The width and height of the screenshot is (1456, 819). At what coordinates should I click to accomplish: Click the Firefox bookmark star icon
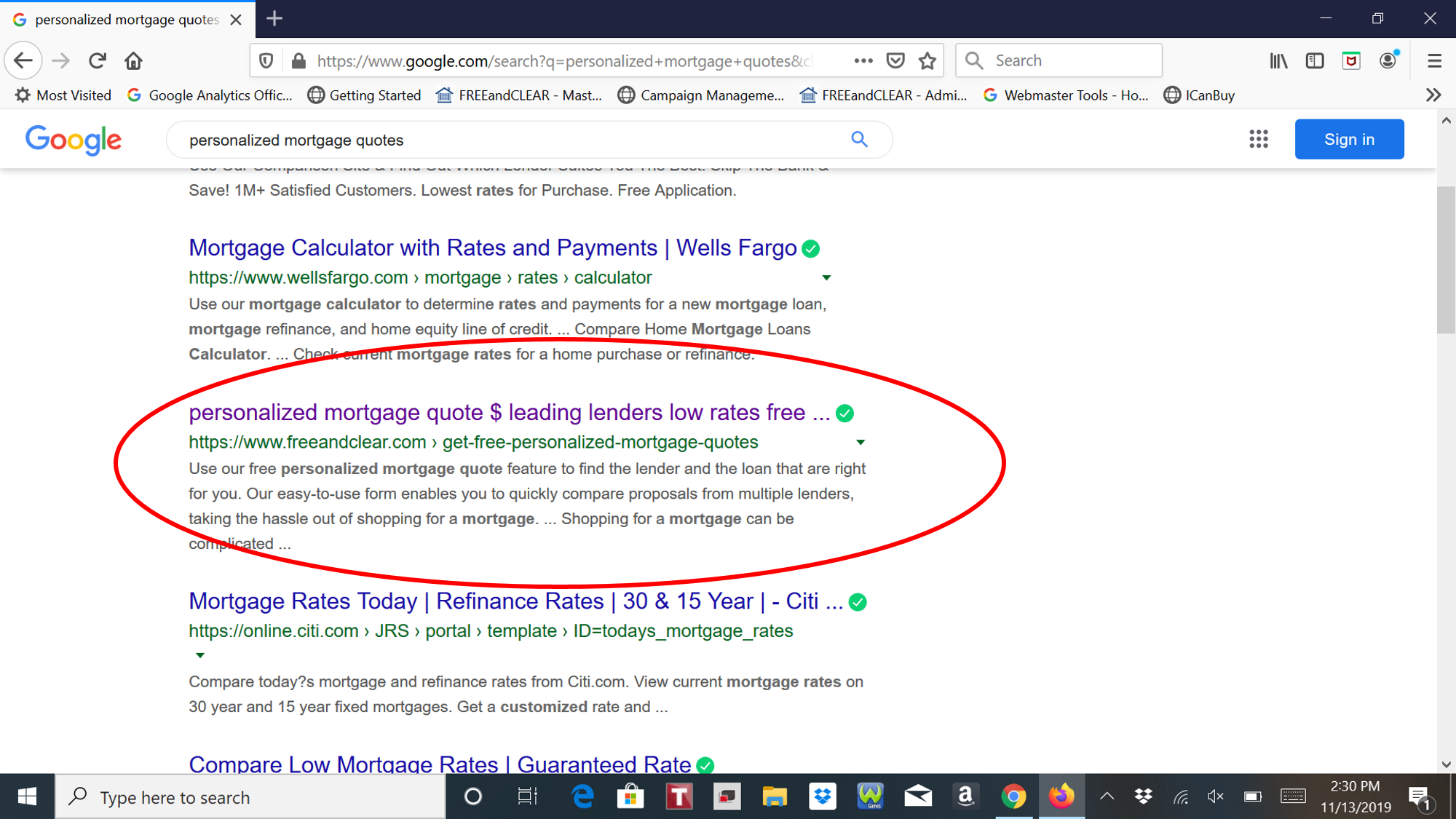927,60
